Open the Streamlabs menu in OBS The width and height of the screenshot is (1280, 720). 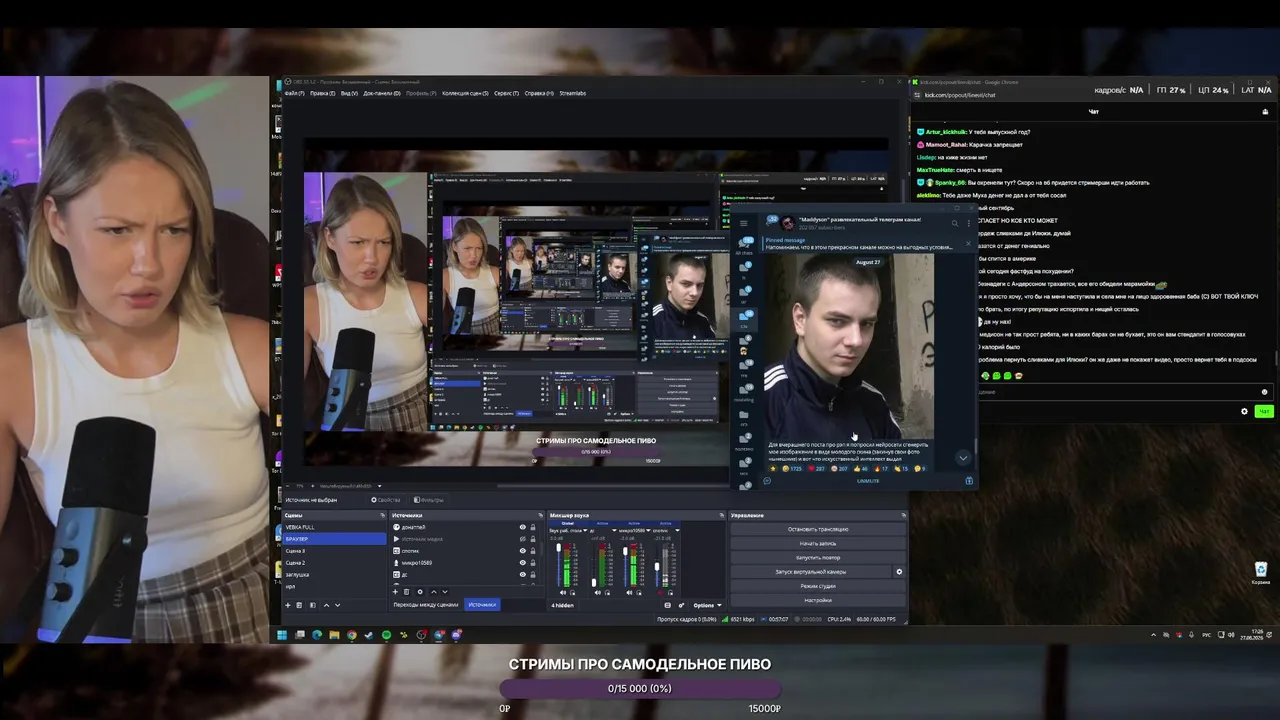pos(573,93)
